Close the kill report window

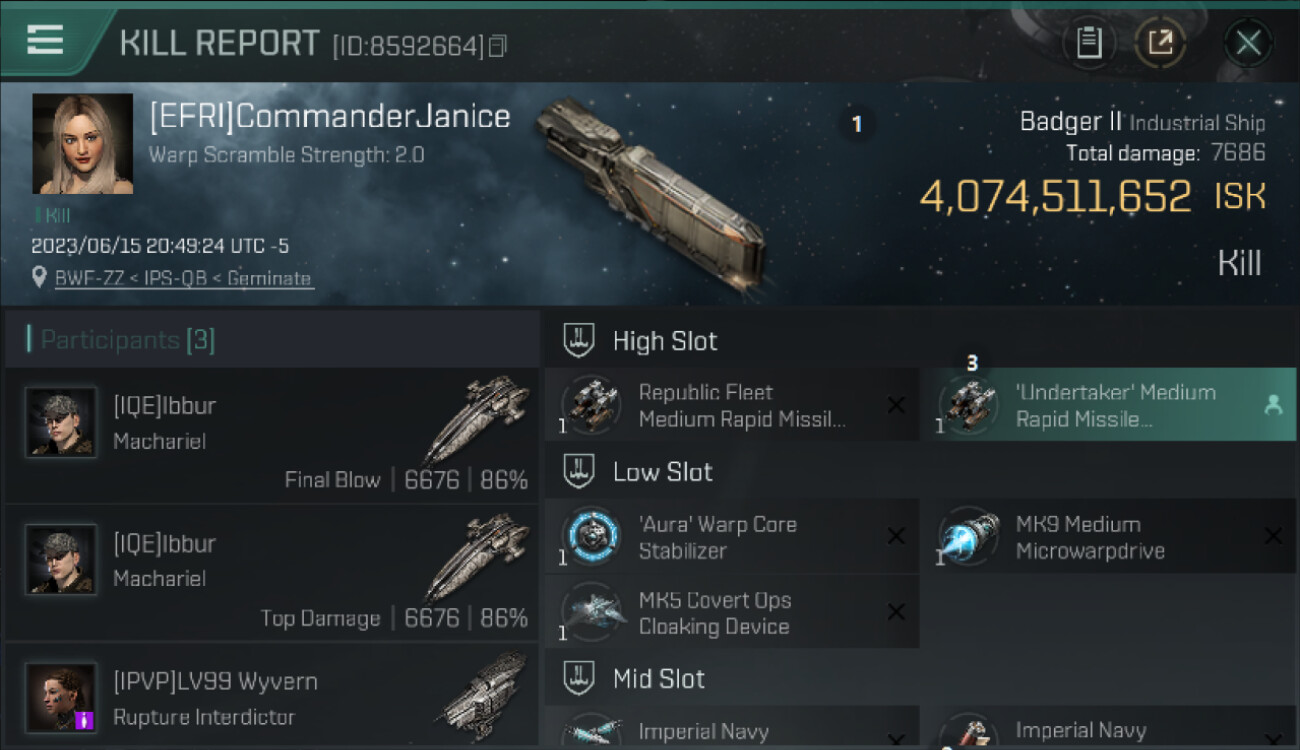click(1248, 43)
